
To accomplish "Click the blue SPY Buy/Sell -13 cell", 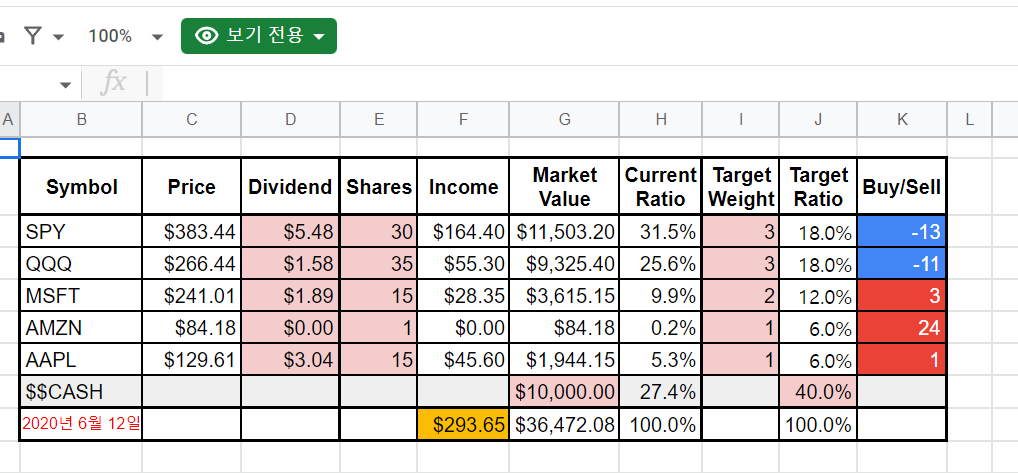I will [x=902, y=231].
